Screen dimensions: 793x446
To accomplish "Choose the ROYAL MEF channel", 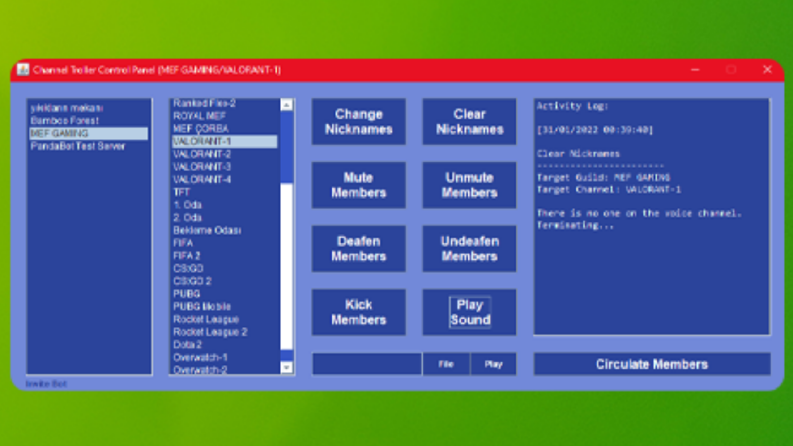I will (x=225, y=116).
